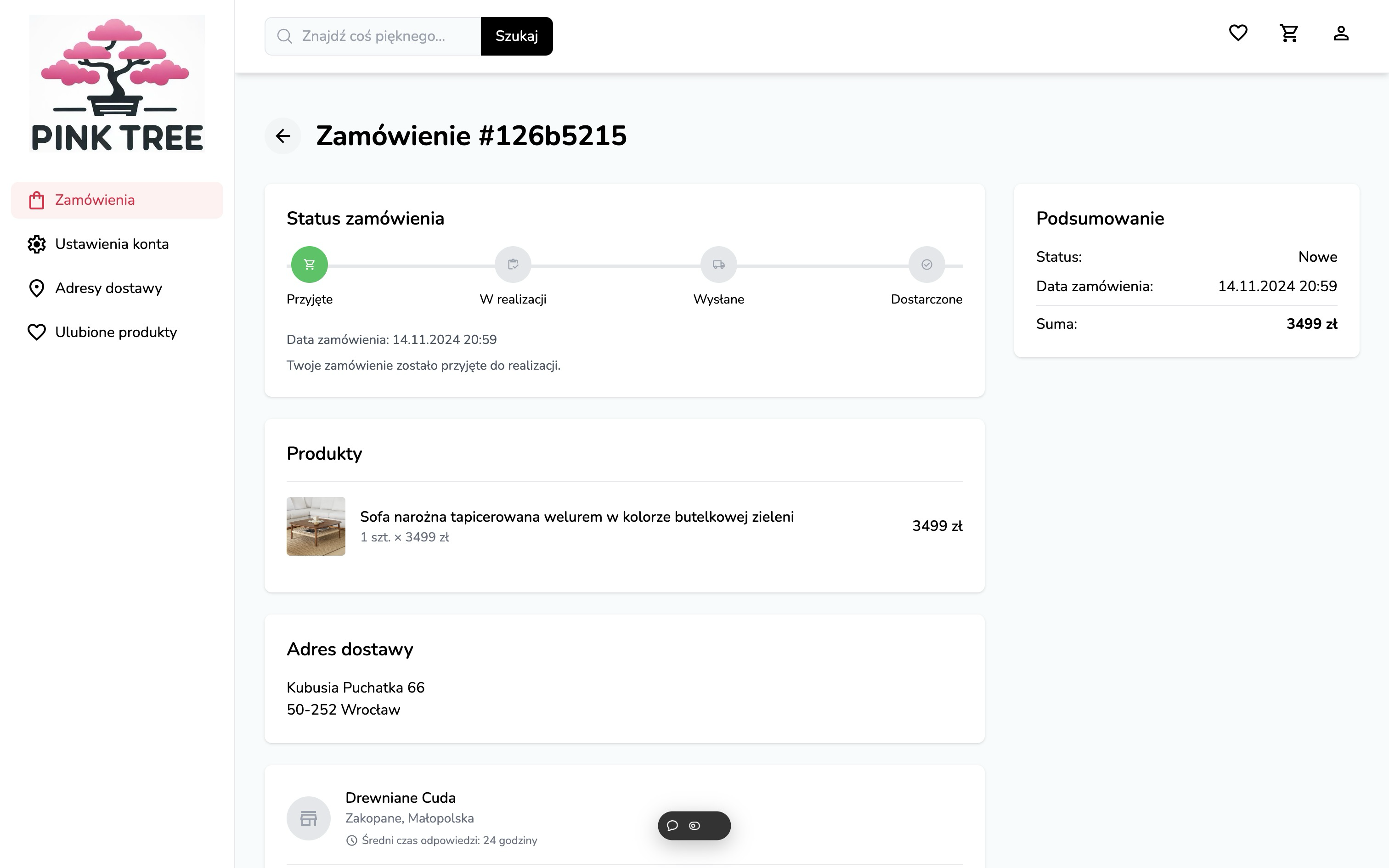The height and width of the screenshot is (868, 1389).
Task: Click the Drewniane Cuda store avatar icon
Action: (x=309, y=818)
